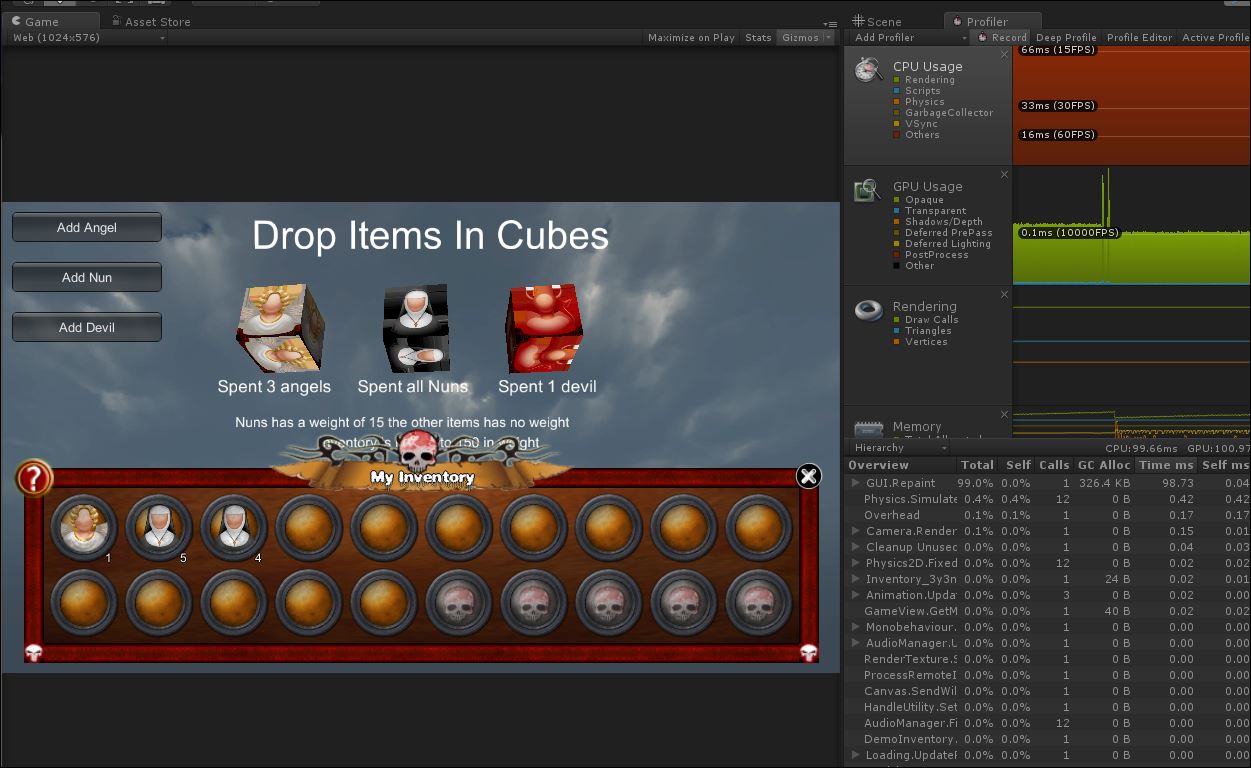Close the GPU Usage profiler area
This screenshot has height=768, width=1251.
pos(1005,175)
